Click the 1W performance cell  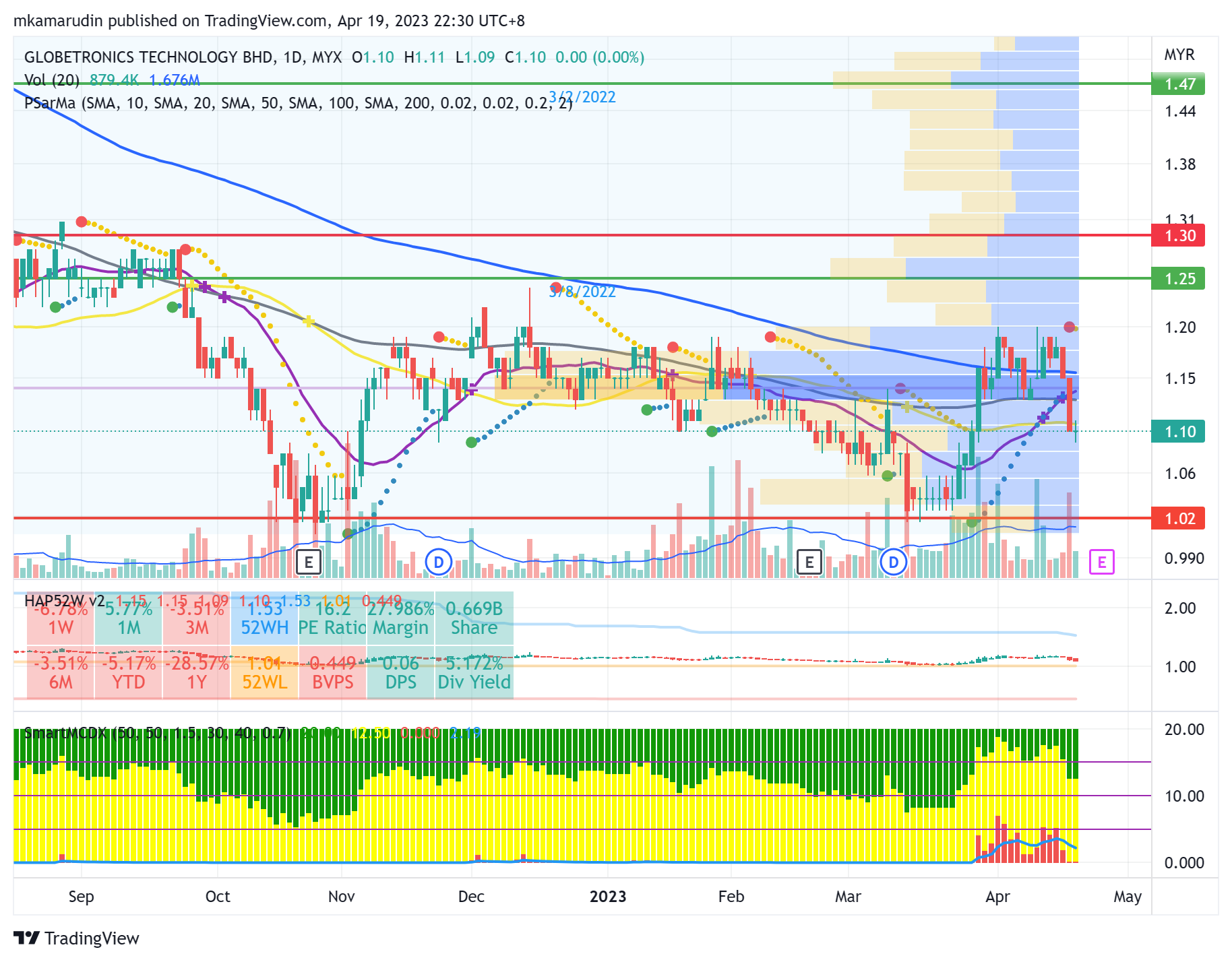click(61, 618)
